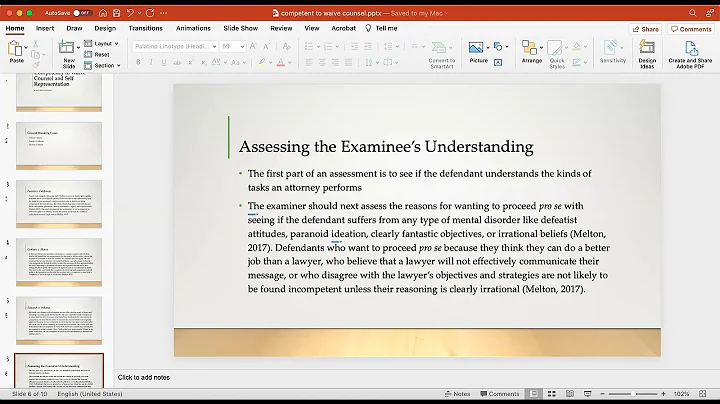Toggle Underline formatting
The height and width of the screenshot is (404, 720).
[x=164, y=62]
